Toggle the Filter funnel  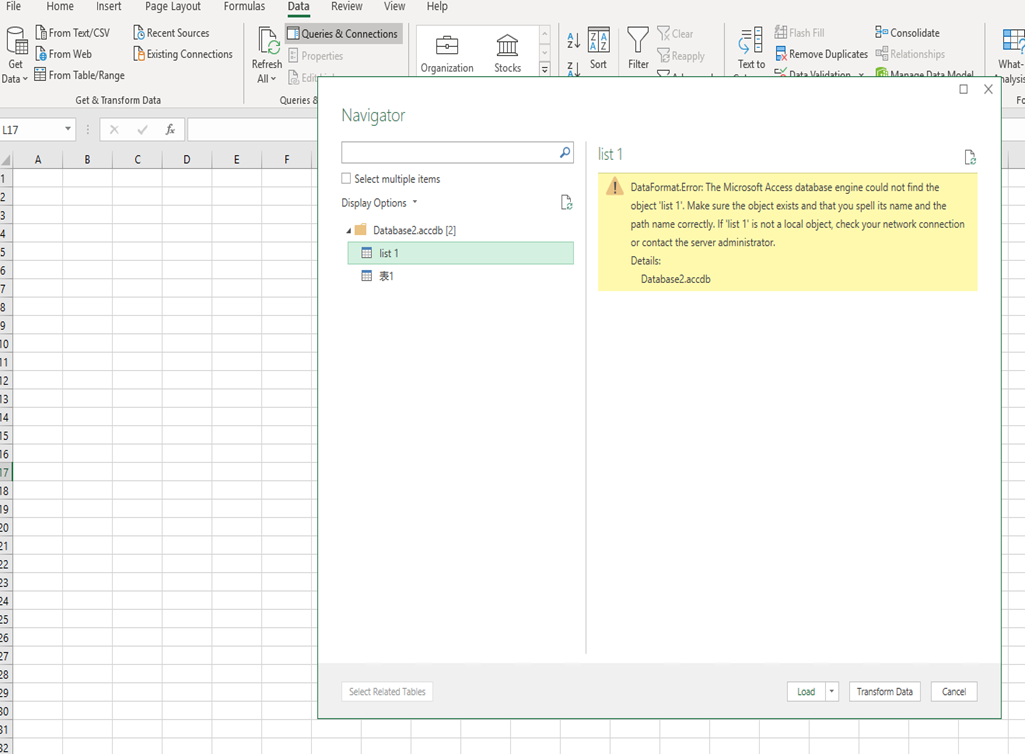point(638,48)
